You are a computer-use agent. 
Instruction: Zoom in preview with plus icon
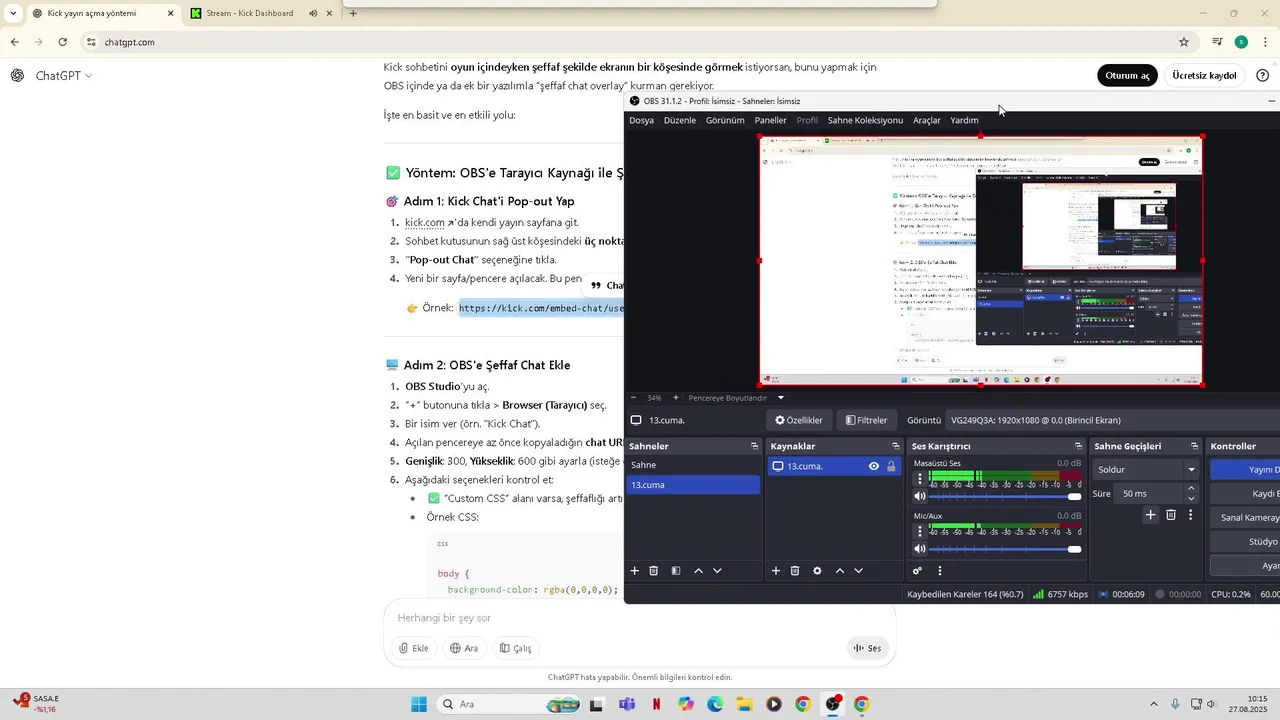676,398
